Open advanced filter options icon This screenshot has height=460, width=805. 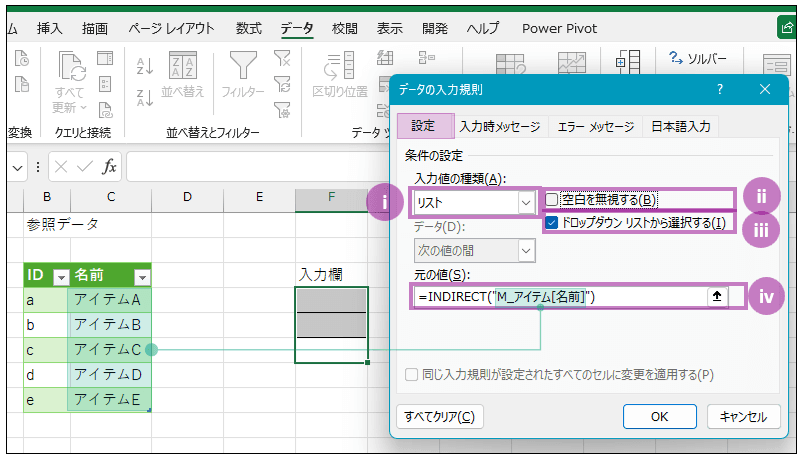coord(282,109)
